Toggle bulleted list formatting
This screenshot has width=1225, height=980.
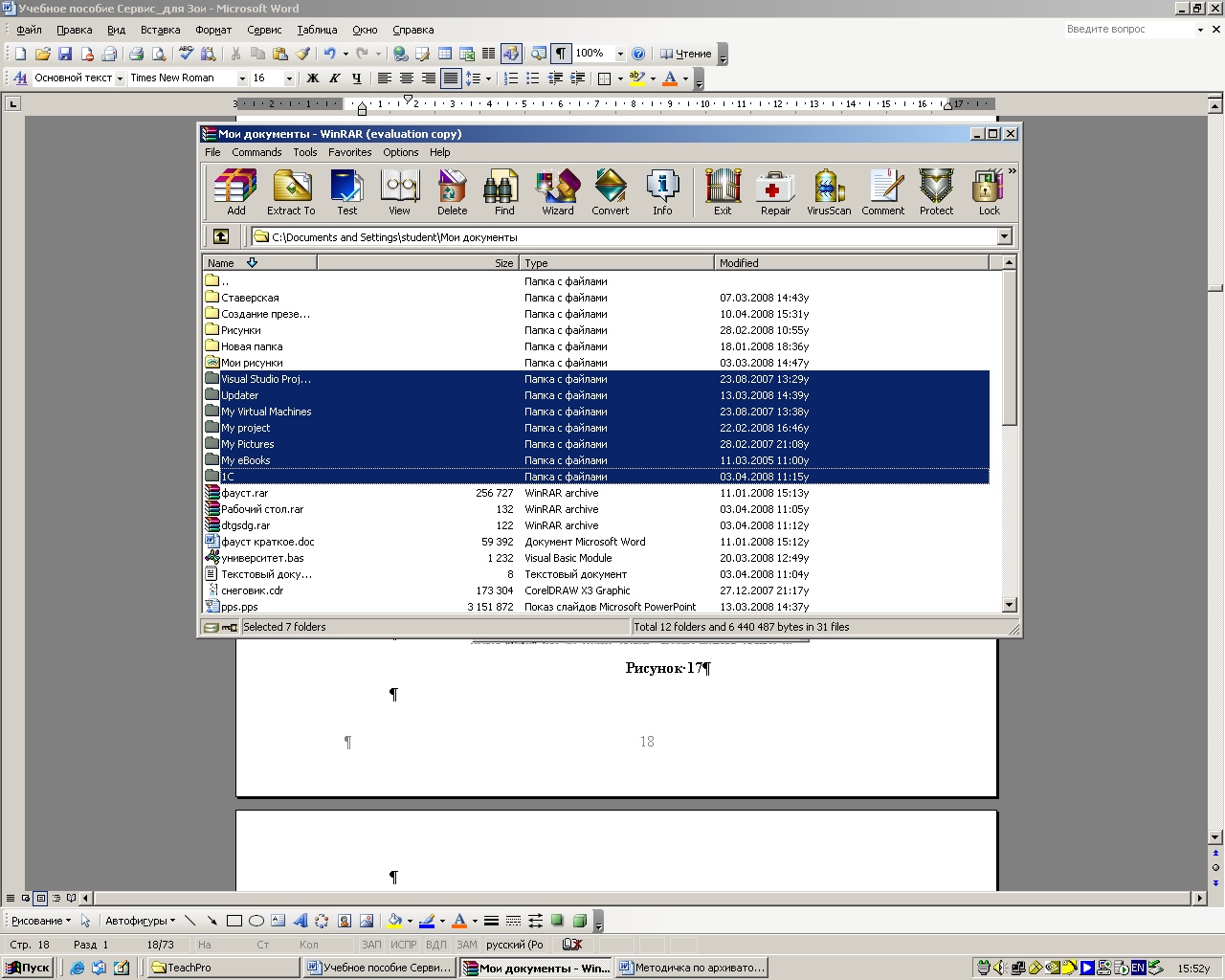coord(533,78)
